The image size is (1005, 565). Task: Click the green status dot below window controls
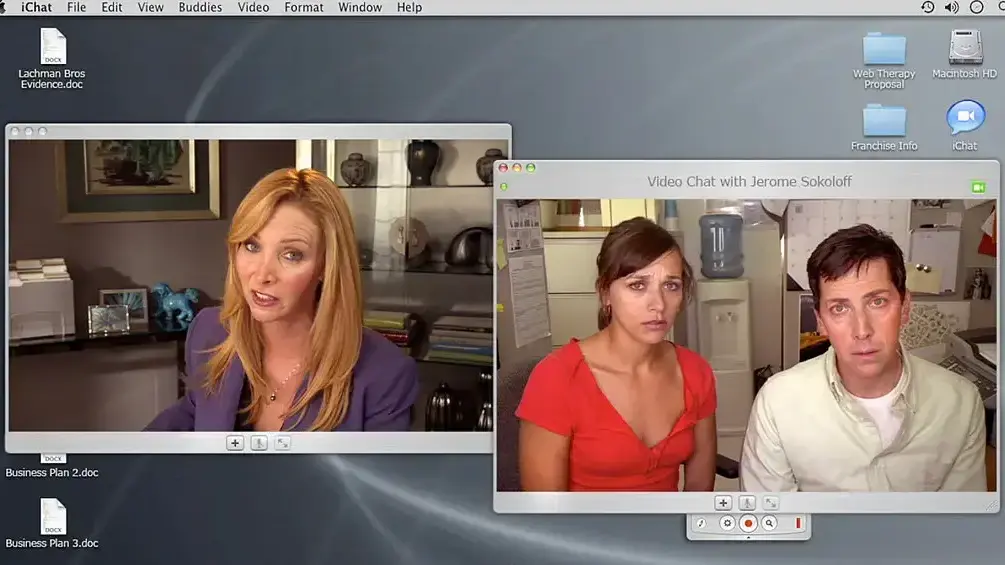click(504, 187)
